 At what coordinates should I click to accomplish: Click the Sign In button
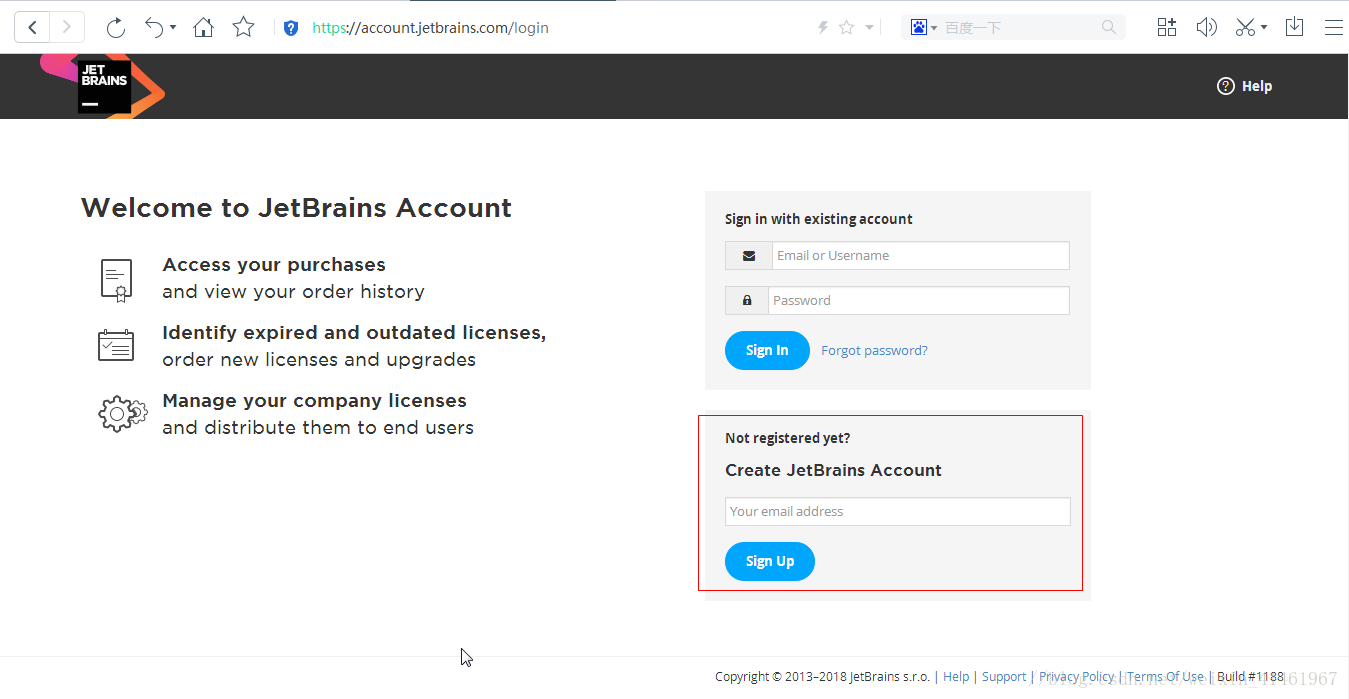(767, 350)
